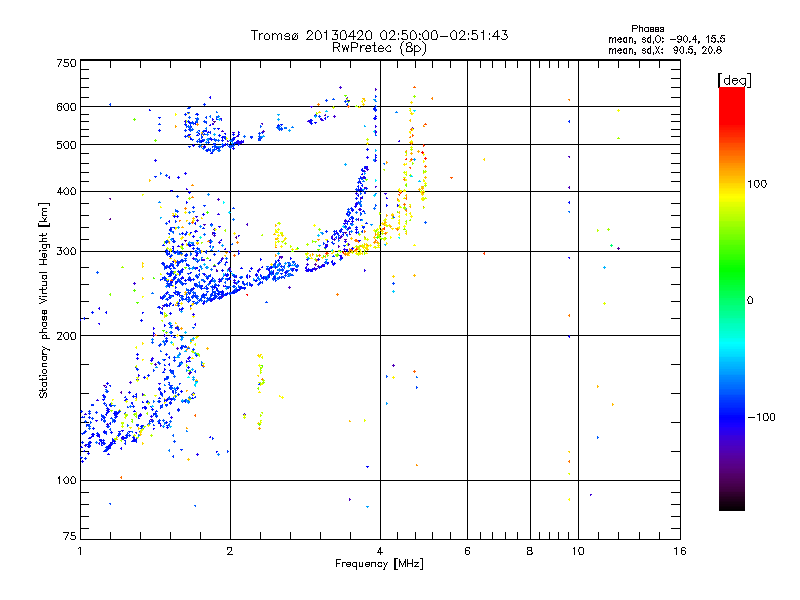Click the y-axis tick label '75'

coord(70,536)
